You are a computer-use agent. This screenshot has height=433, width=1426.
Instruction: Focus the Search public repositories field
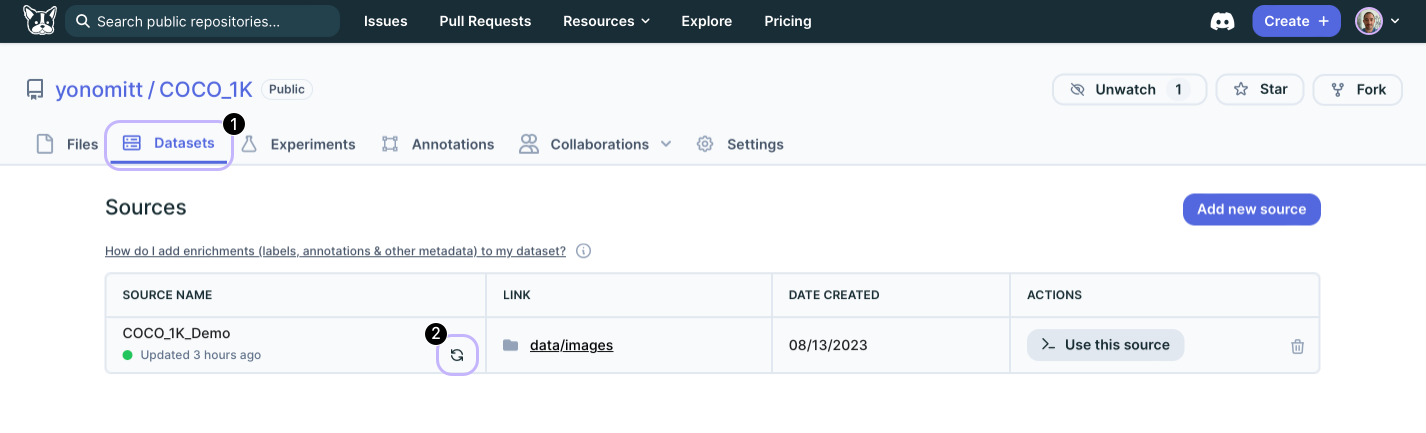[x=202, y=21]
